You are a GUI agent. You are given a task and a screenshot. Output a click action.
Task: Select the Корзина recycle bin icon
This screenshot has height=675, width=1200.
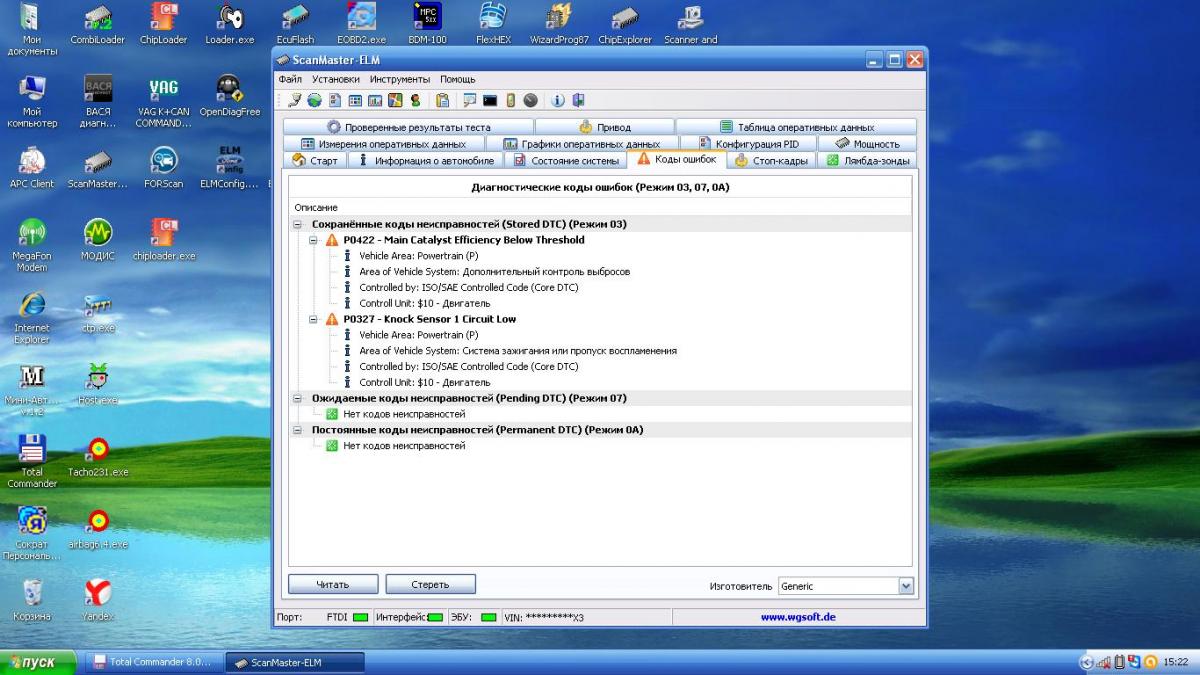point(31,600)
